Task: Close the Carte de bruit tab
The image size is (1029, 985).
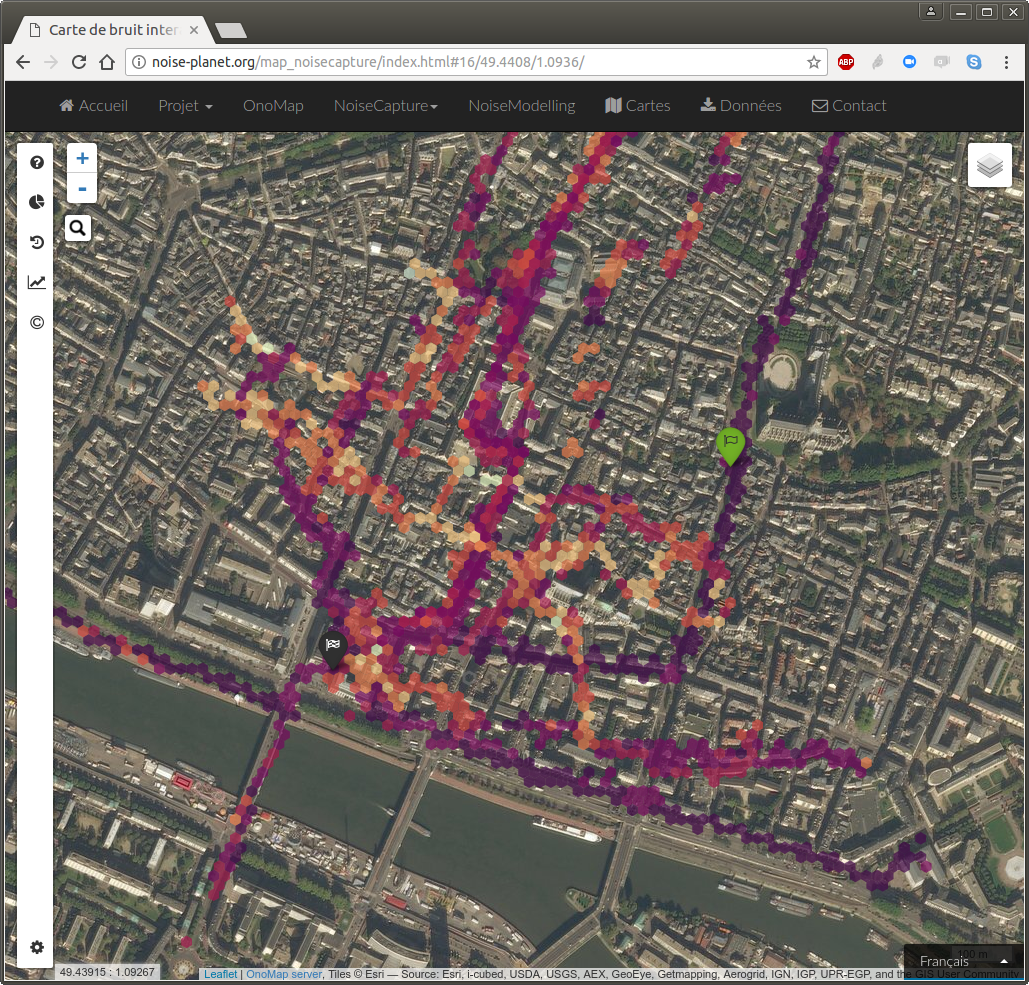Action: tap(194, 30)
